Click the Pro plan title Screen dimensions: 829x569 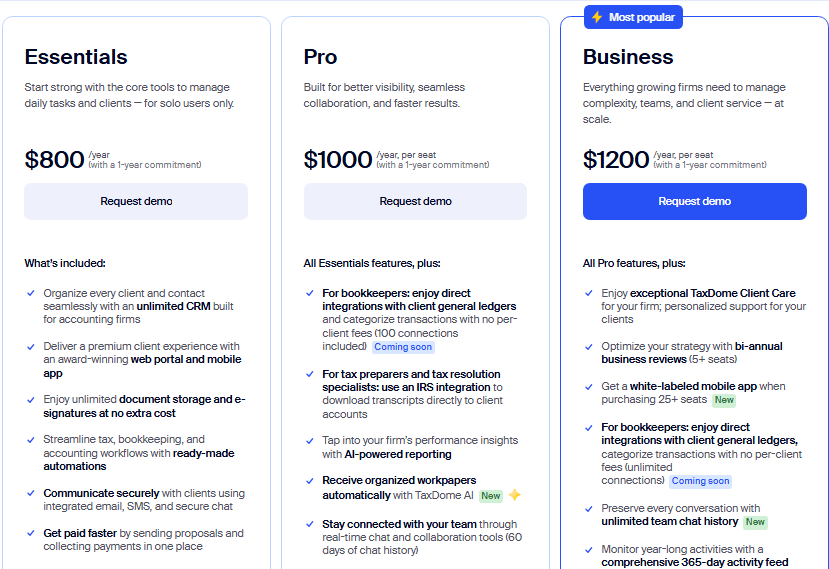pyautogui.click(x=321, y=57)
